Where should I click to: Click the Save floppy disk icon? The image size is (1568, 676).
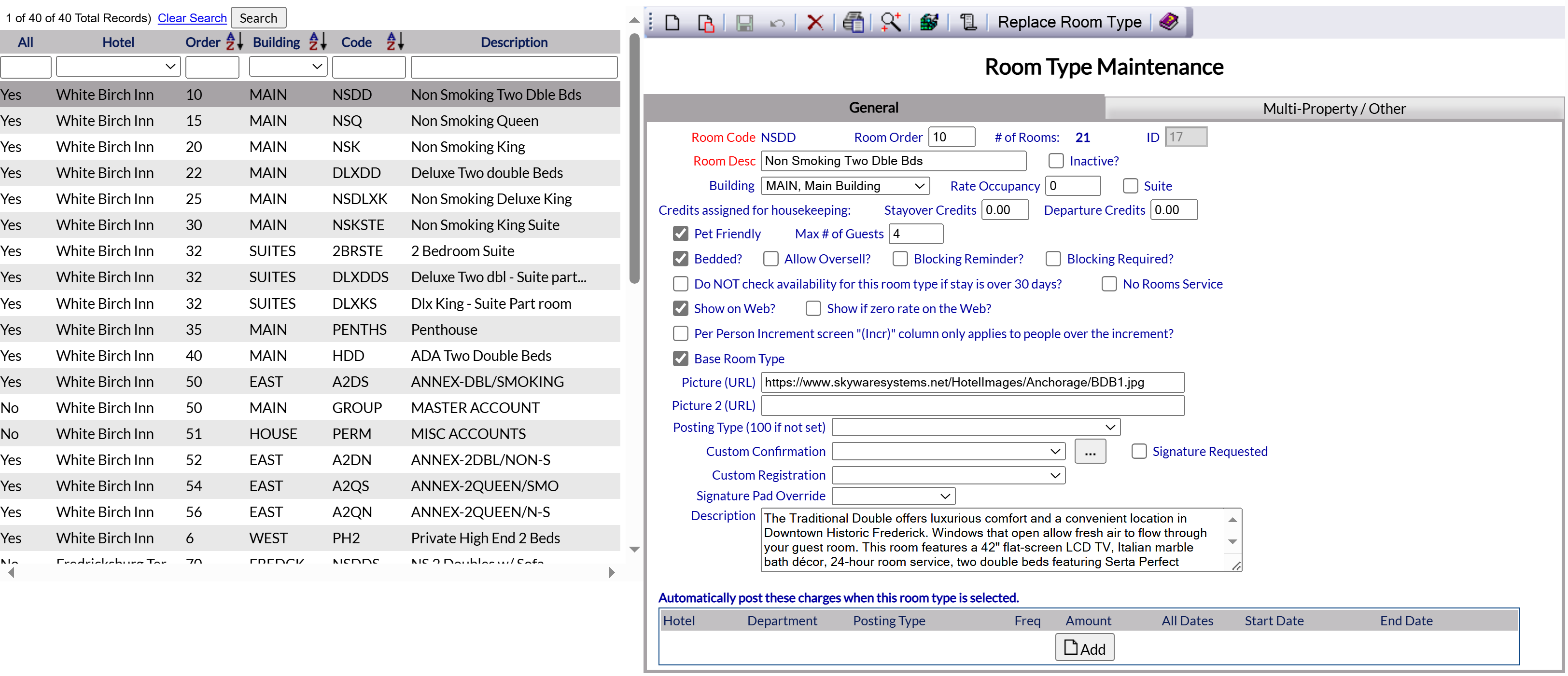[x=744, y=23]
